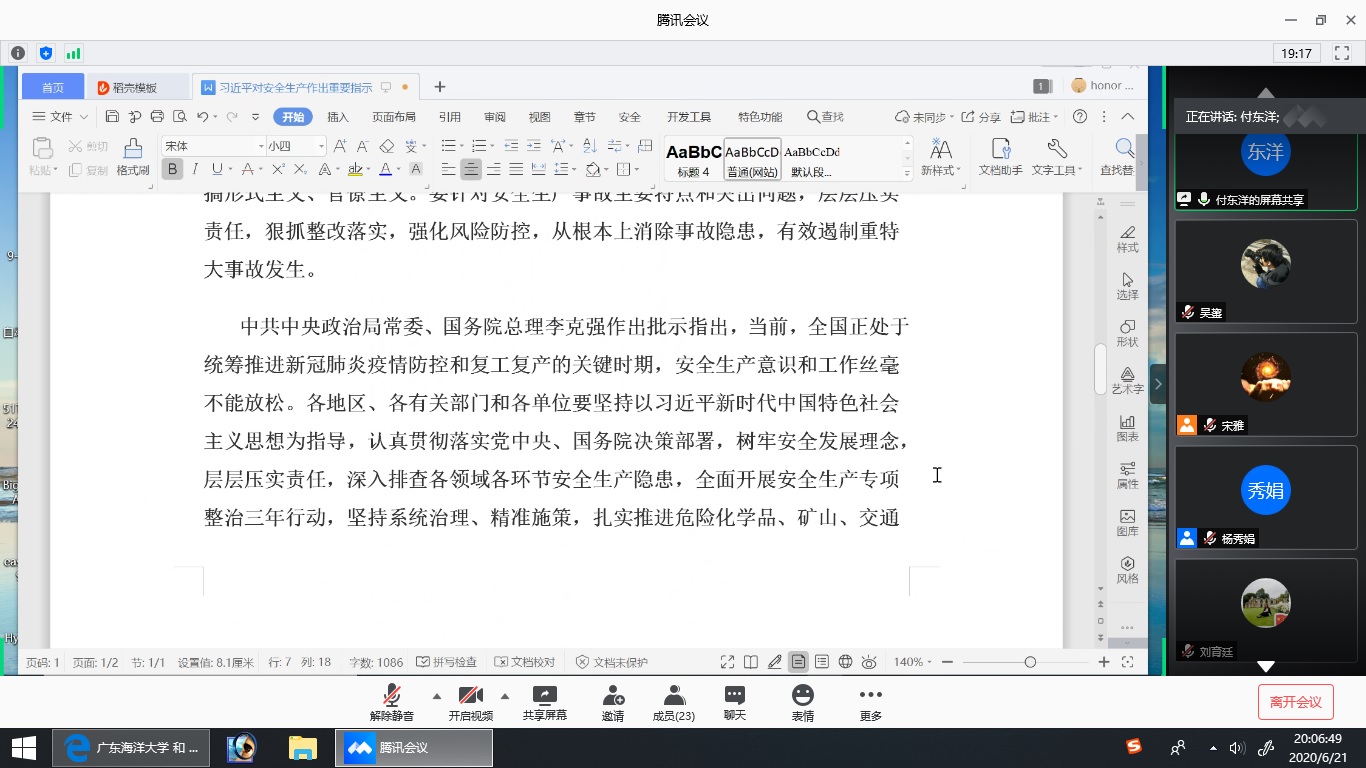The width and height of the screenshot is (1366, 768).
Task: Click the document zoom slider handle
Action: 1030,662
